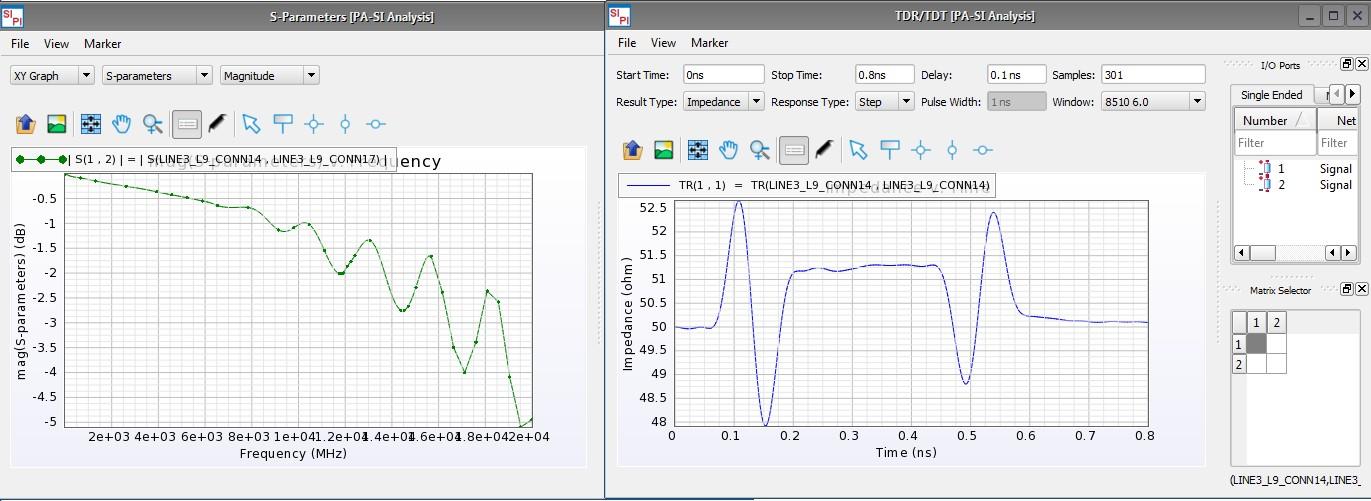Select the zoom magnifier in TDR/TDT toolbar
The width and height of the screenshot is (1371, 501).
pyautogui.click(x=761, y=150)
